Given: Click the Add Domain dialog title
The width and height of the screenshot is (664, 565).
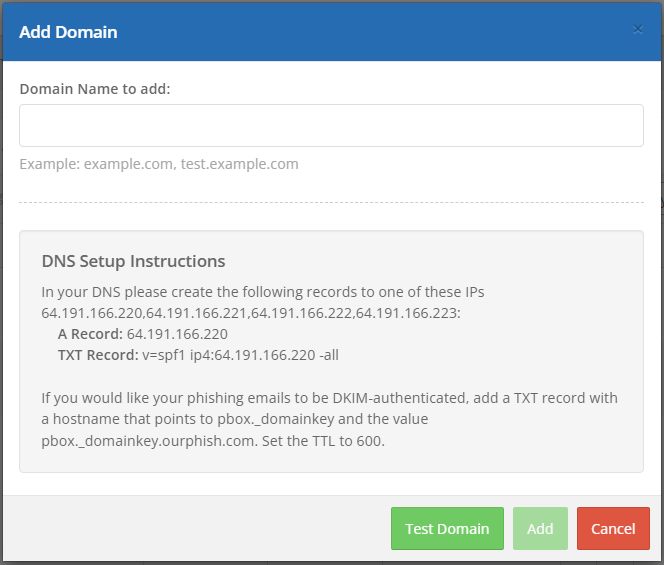Looking at the screenshot, I should [x=68, y=32].
